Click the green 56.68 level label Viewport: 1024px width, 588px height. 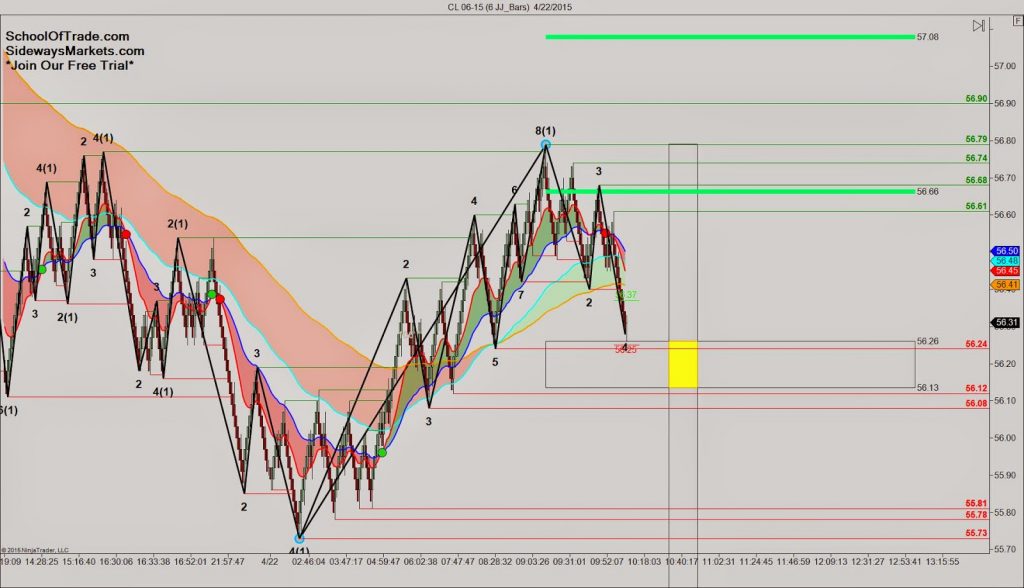[x=976, y=180]
